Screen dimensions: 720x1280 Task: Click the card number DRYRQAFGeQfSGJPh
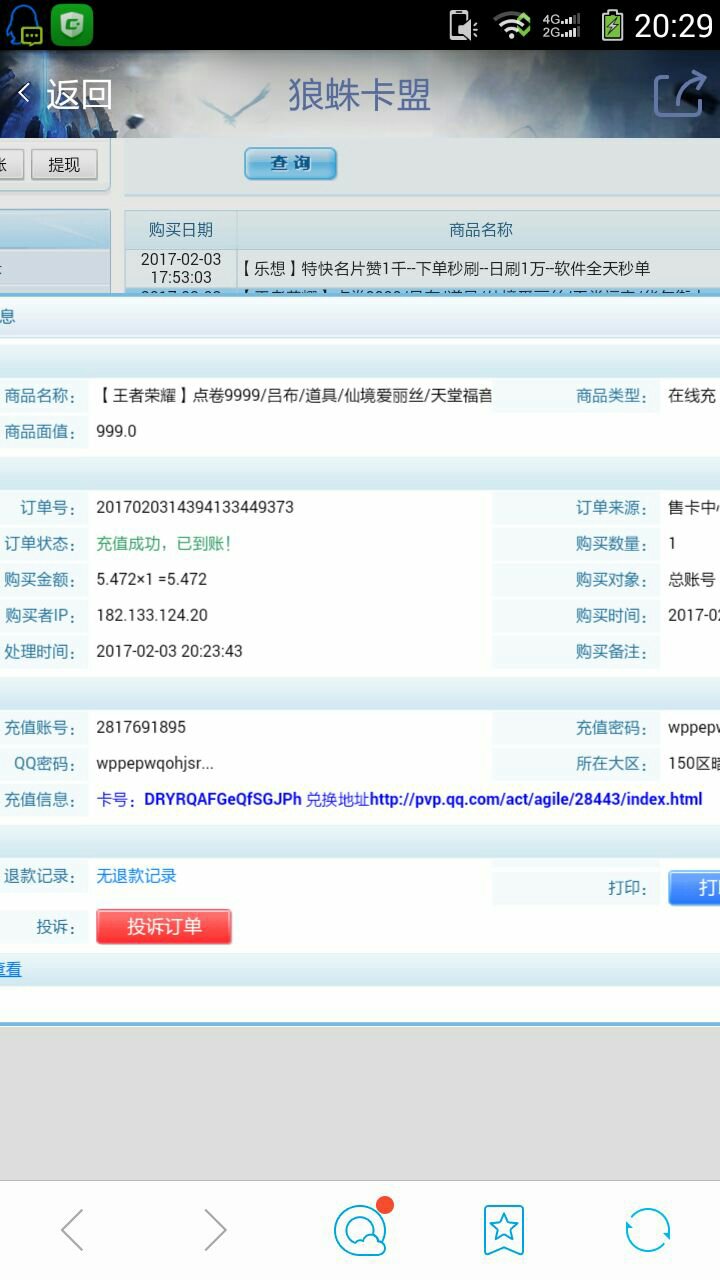[x=223, y=799]
